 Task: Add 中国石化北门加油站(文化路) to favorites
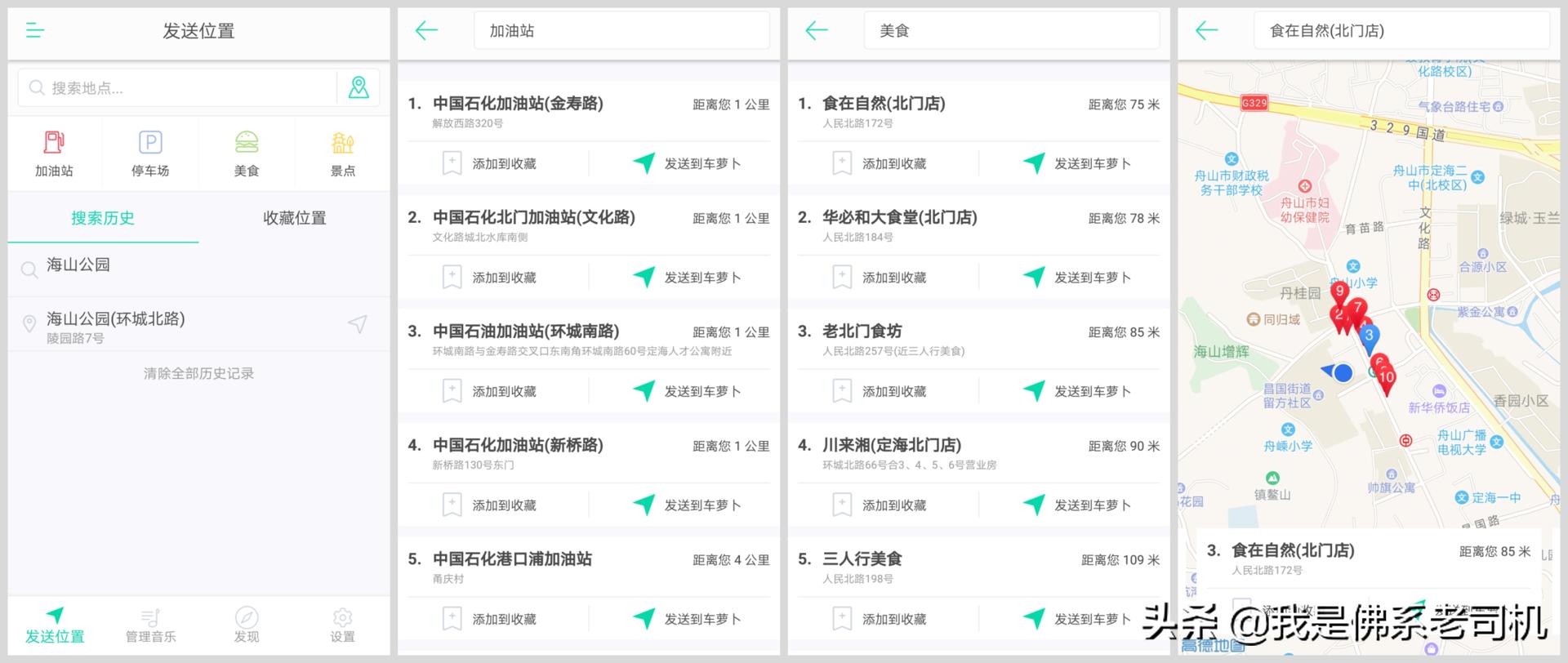489,278
